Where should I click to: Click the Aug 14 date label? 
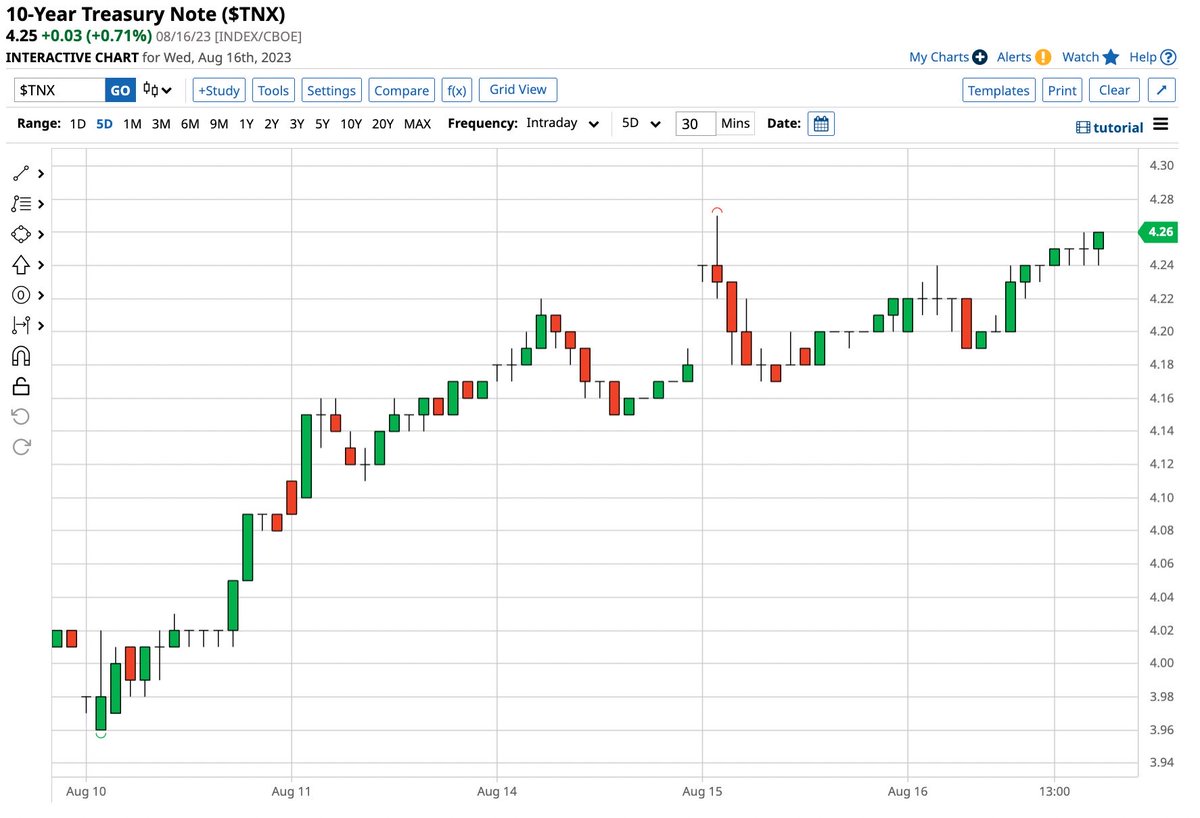497,791
